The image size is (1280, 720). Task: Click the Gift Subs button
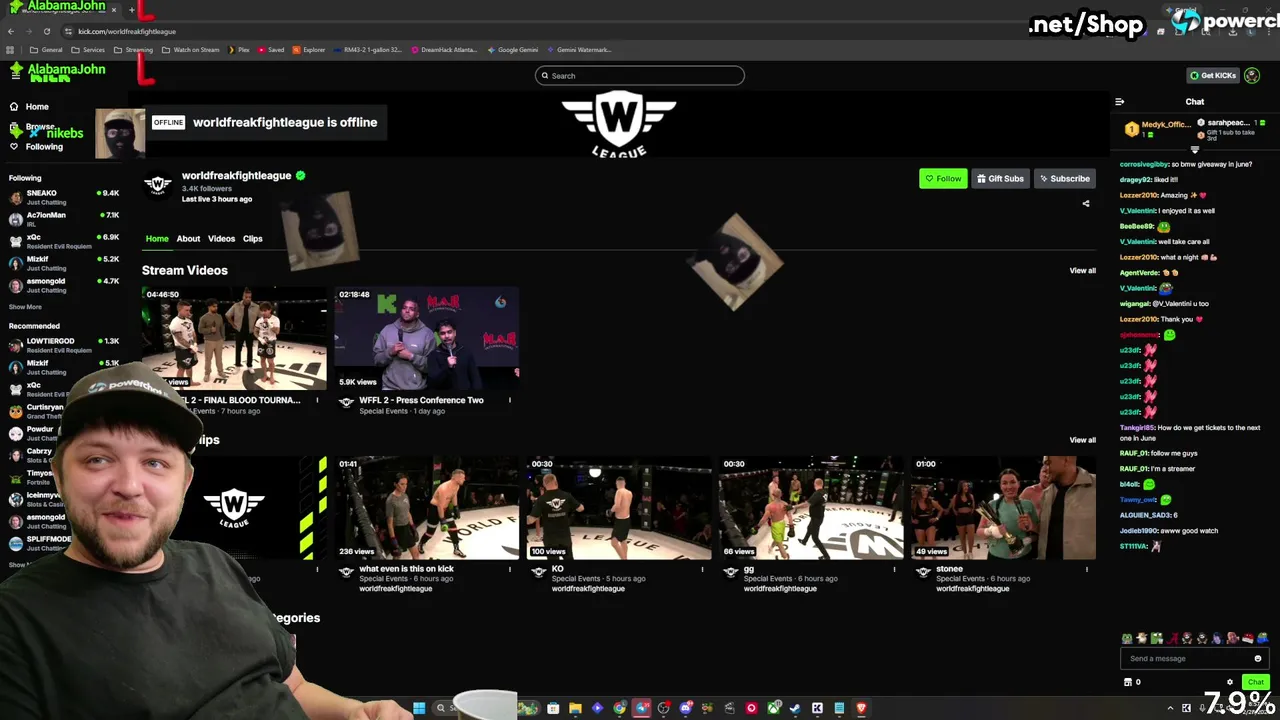coord(1000,179)
